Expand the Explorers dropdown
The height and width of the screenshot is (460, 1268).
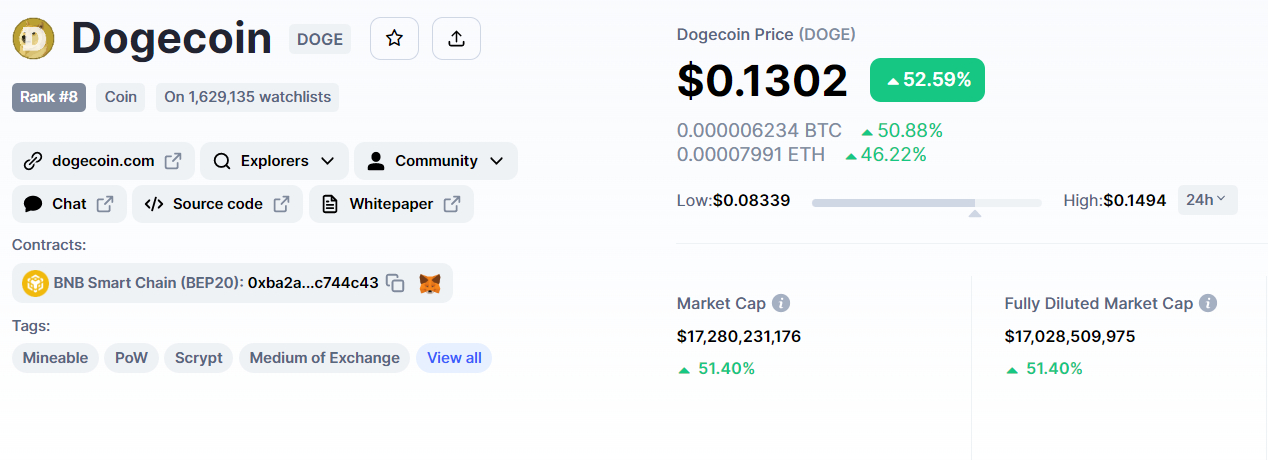(x=274, y=161)
